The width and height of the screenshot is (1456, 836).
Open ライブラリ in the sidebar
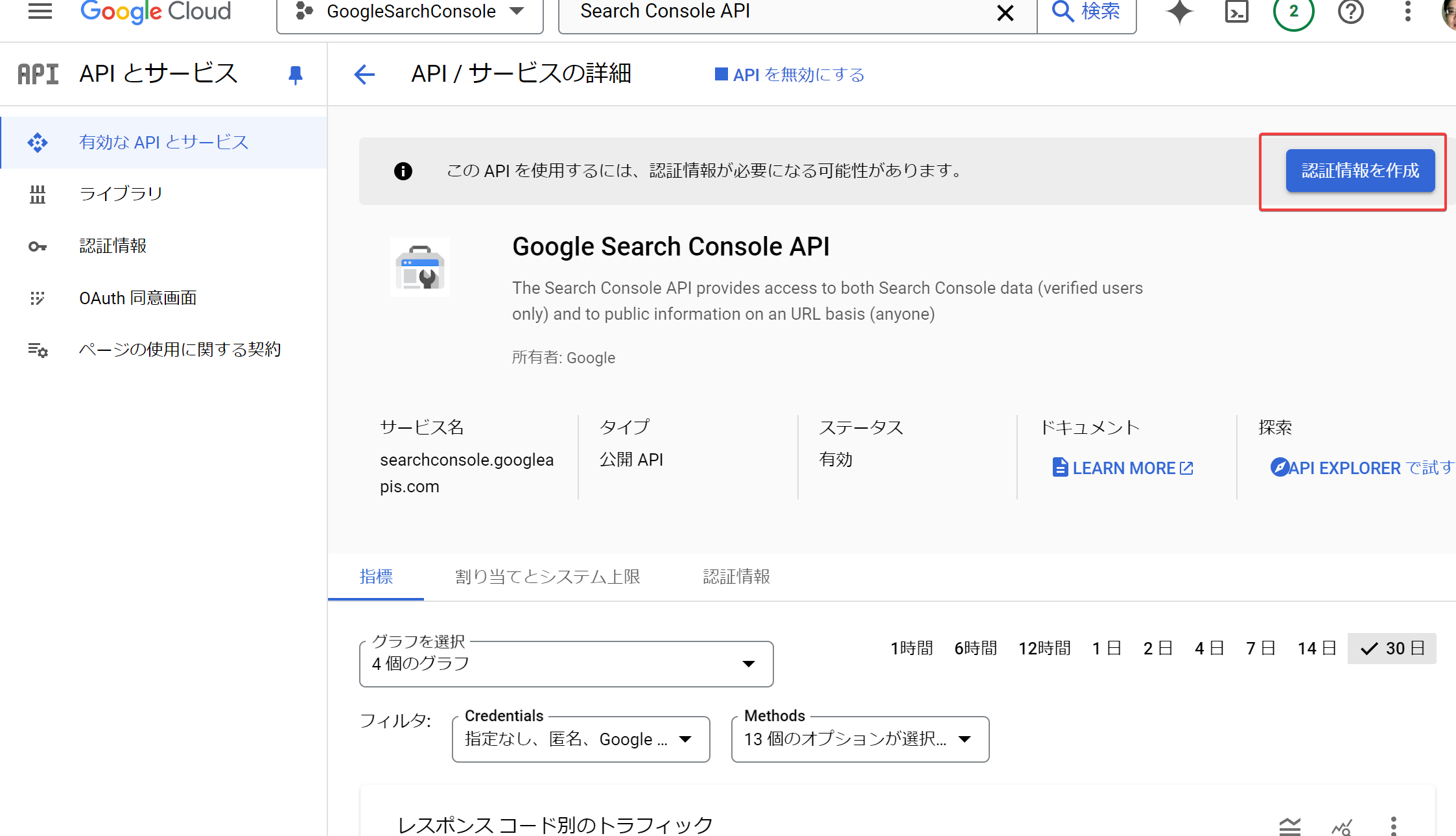[x=164, y=194]
